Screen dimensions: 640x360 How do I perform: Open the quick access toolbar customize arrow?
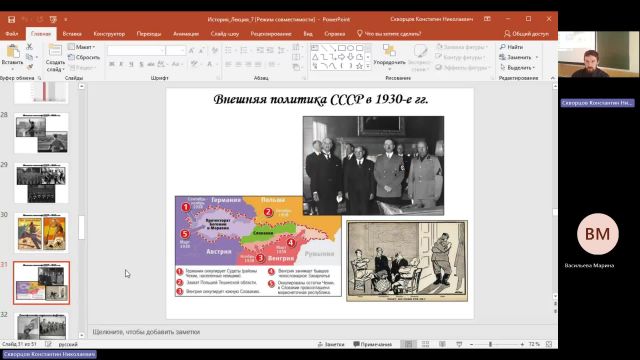pos(65,19)
